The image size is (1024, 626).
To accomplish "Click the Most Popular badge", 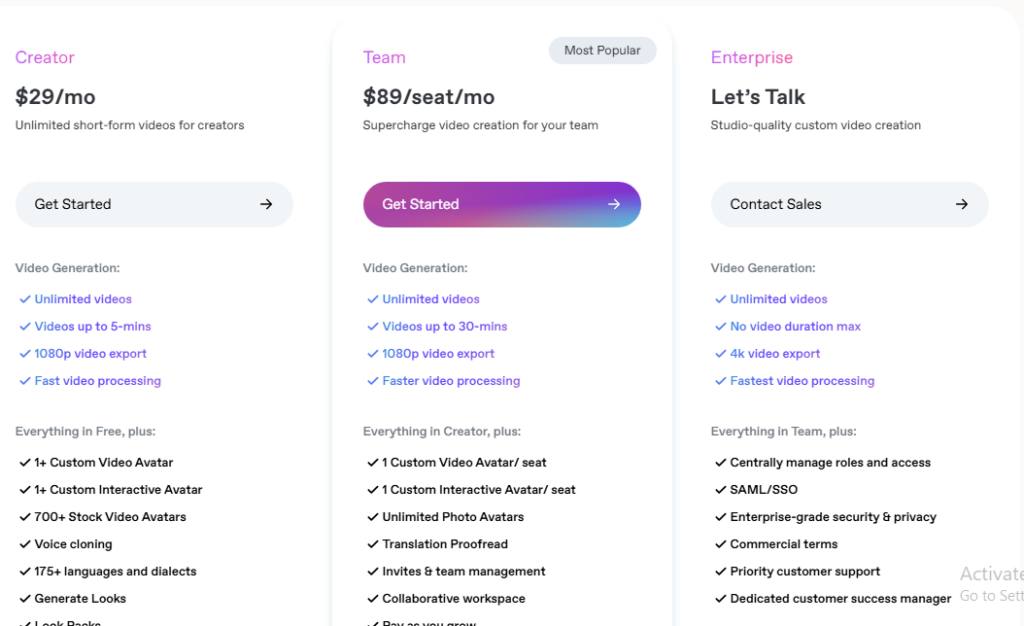I will 602,50.
